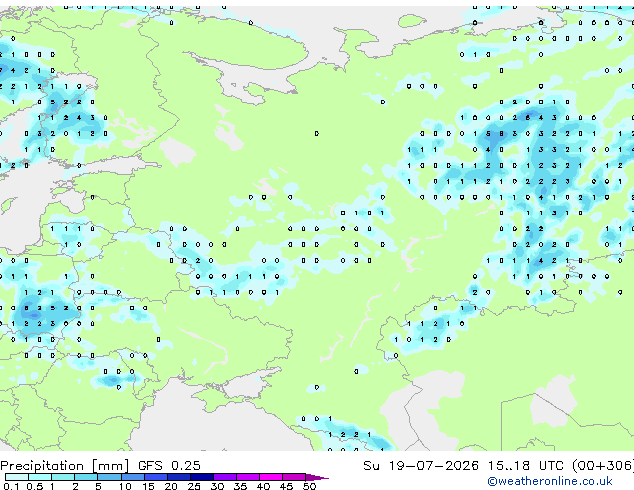Pick the 45–50 mm legend swatch

[294, 477]
